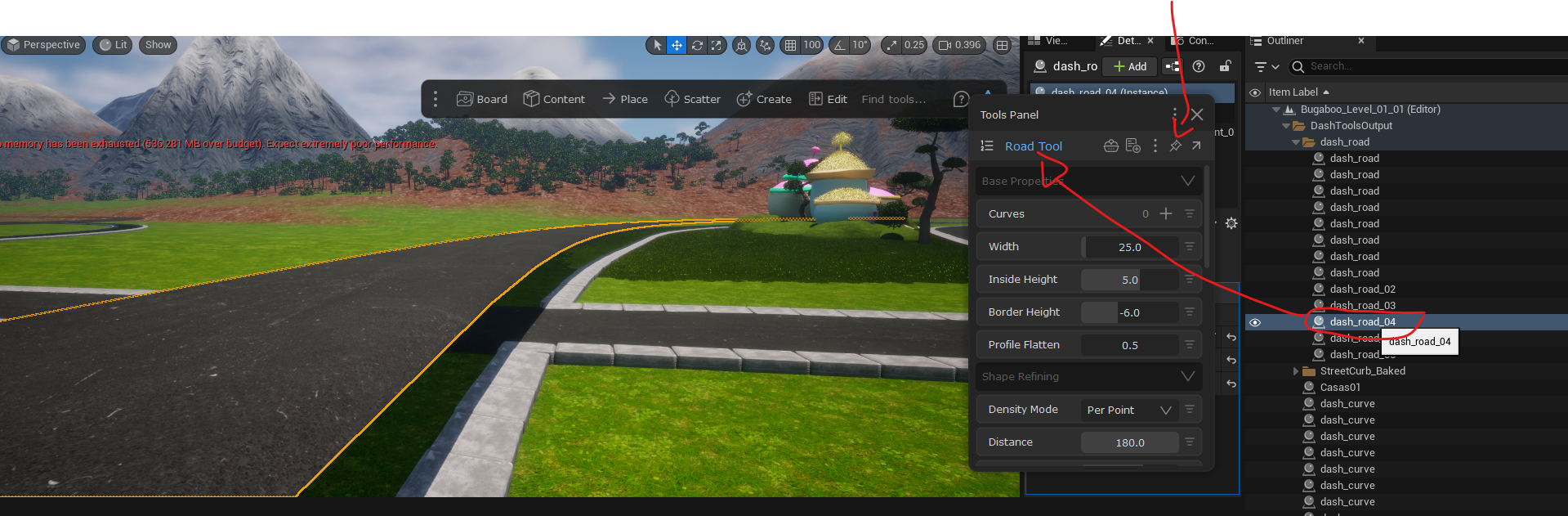Image resolution: width=1568 pixels, height=516 pixels.
Task: Open camera speed 0.396 setting
Action: coord(960,45)
